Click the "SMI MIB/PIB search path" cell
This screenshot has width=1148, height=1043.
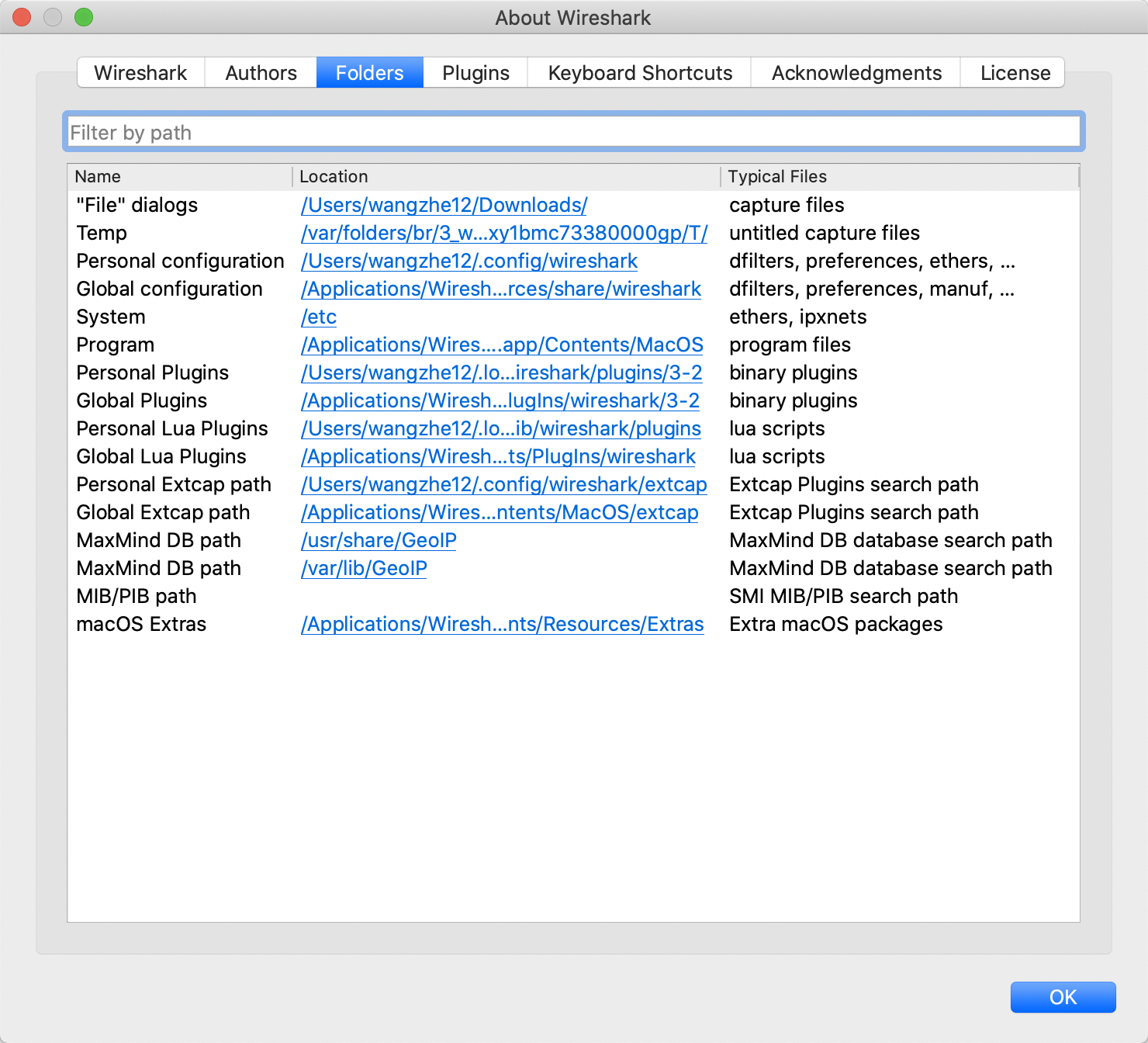tap(844, 596)
